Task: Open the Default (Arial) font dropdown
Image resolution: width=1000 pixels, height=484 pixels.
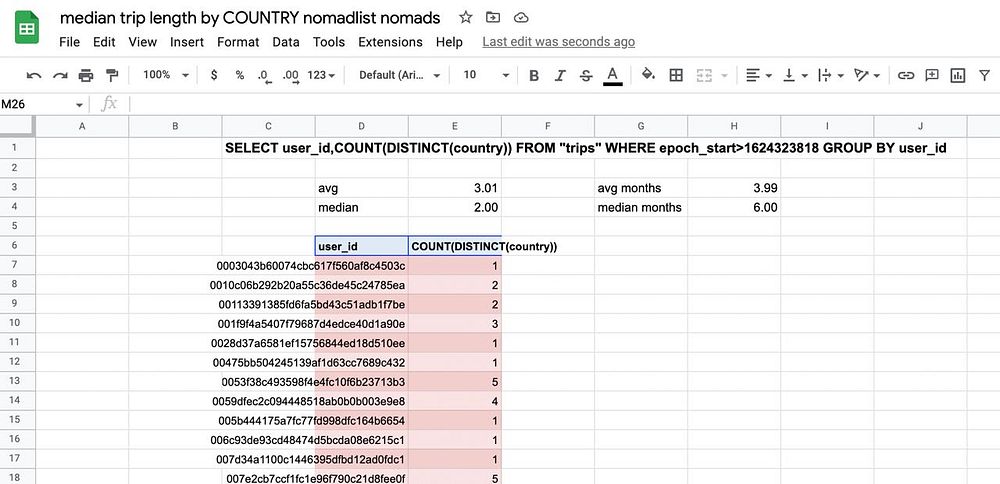Action: pos(399,75)
